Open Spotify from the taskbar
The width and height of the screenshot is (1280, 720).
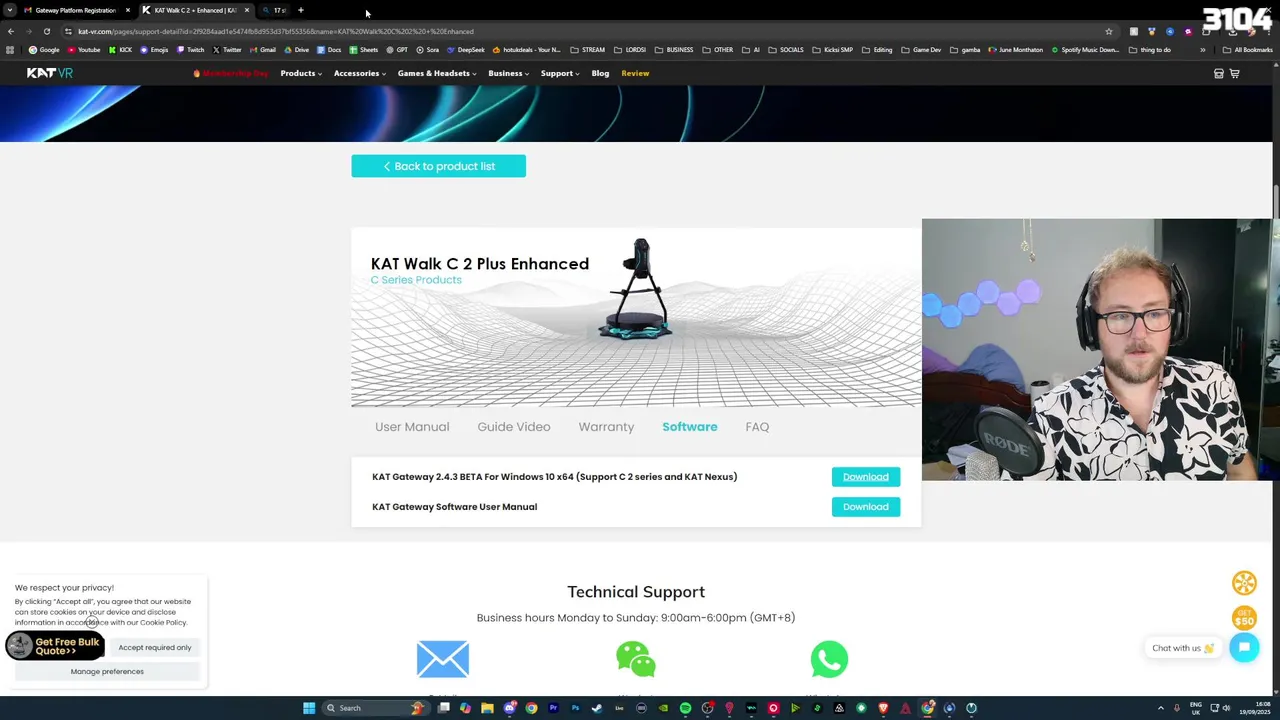coord(685,708)
